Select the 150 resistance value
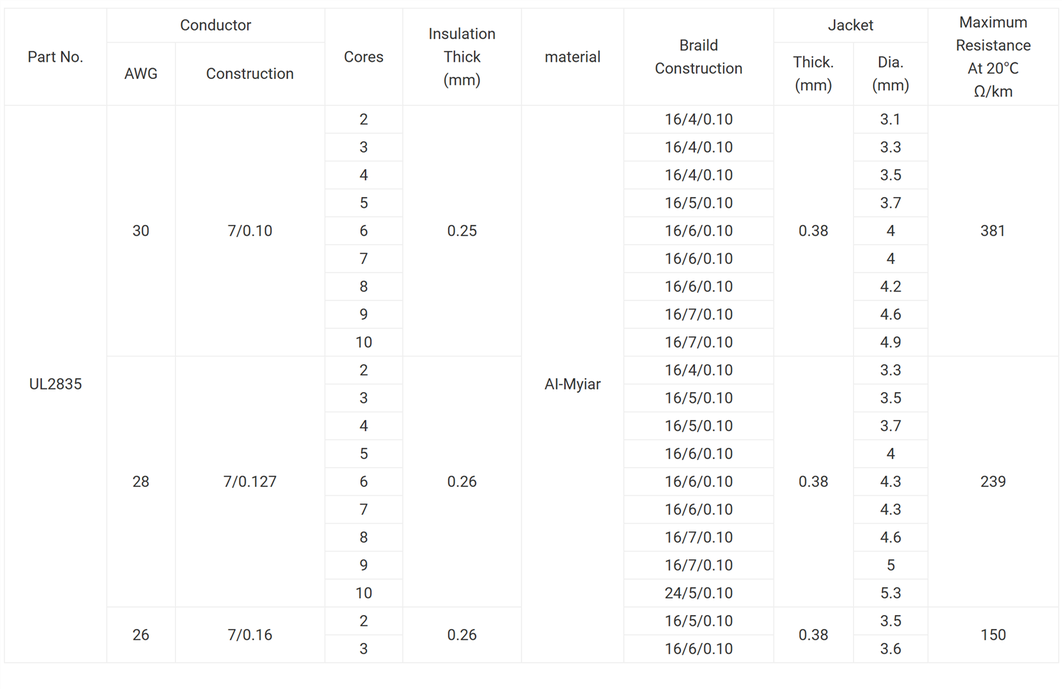Viewport: 1062px width, 690px height. 993,634
